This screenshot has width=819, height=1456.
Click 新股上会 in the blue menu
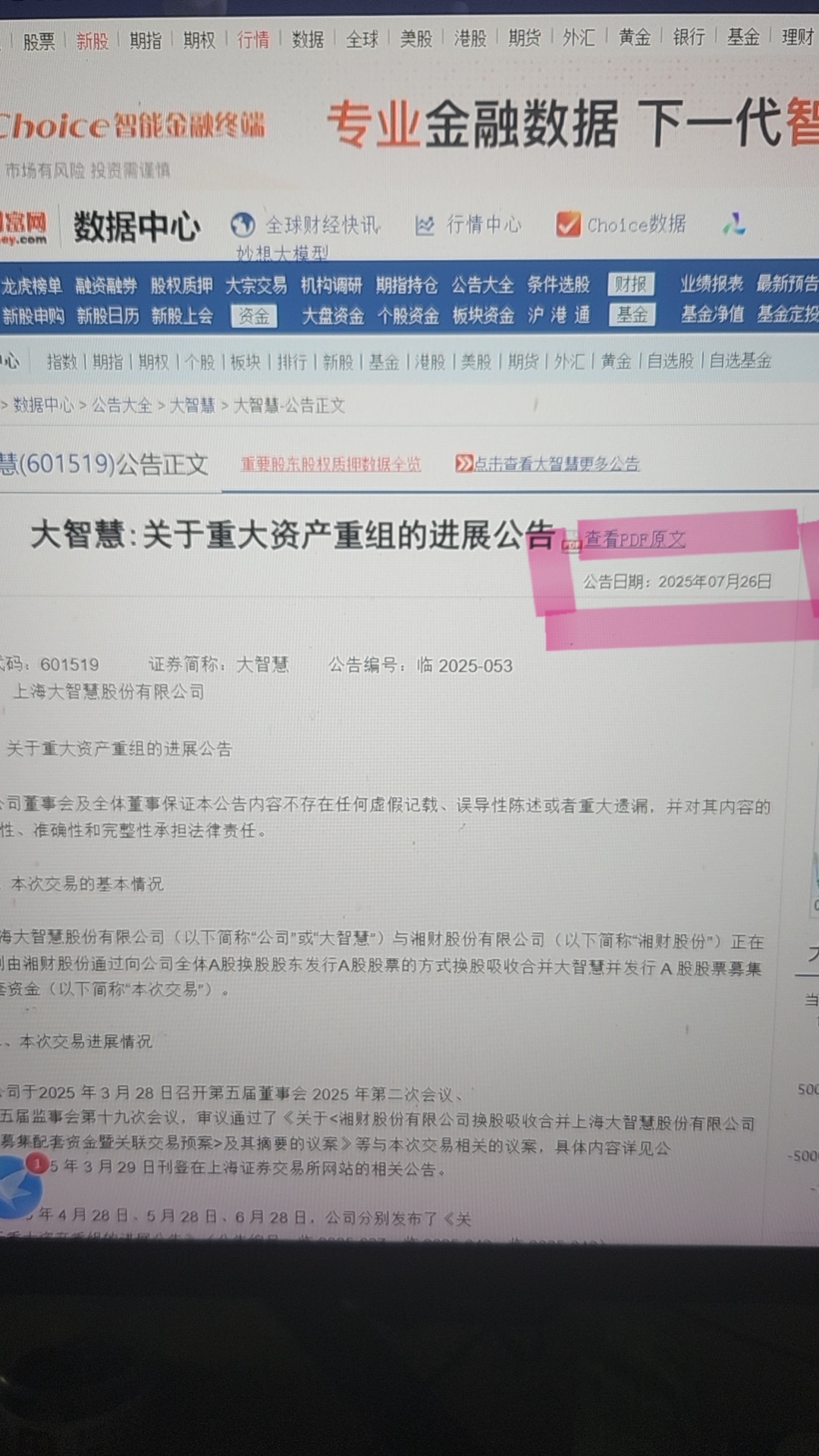point(182,315)
